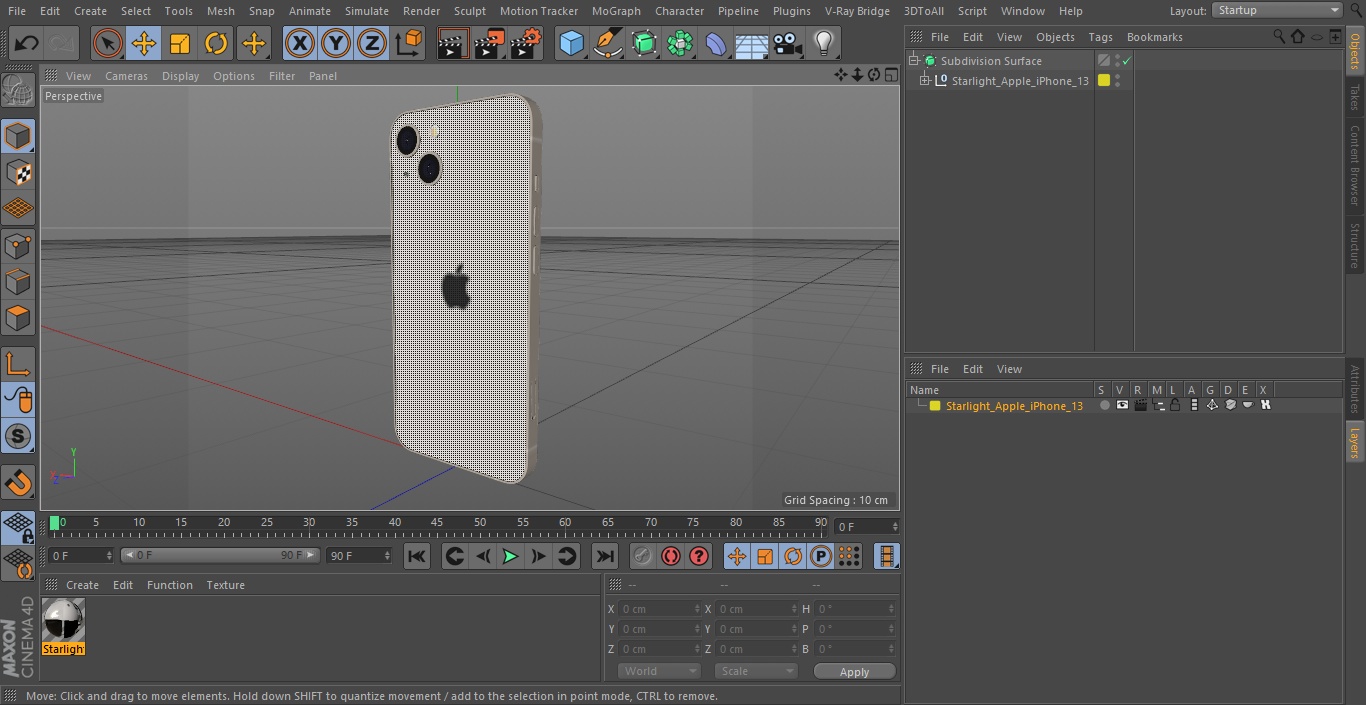
Task: Open the MoGraph menu
Action: [x=616, y=11]
